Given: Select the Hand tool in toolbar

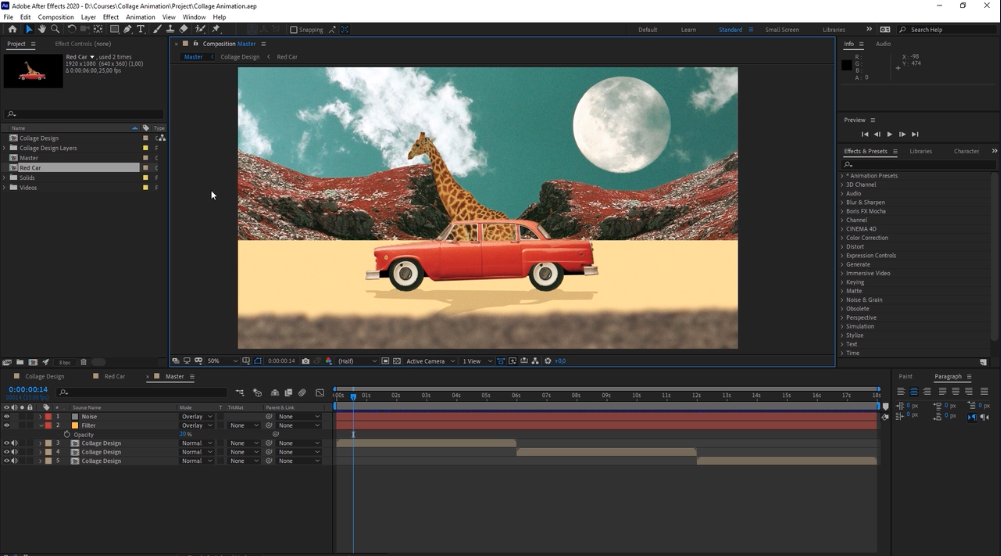Looking at the screenshot, I should pos(41,29).
